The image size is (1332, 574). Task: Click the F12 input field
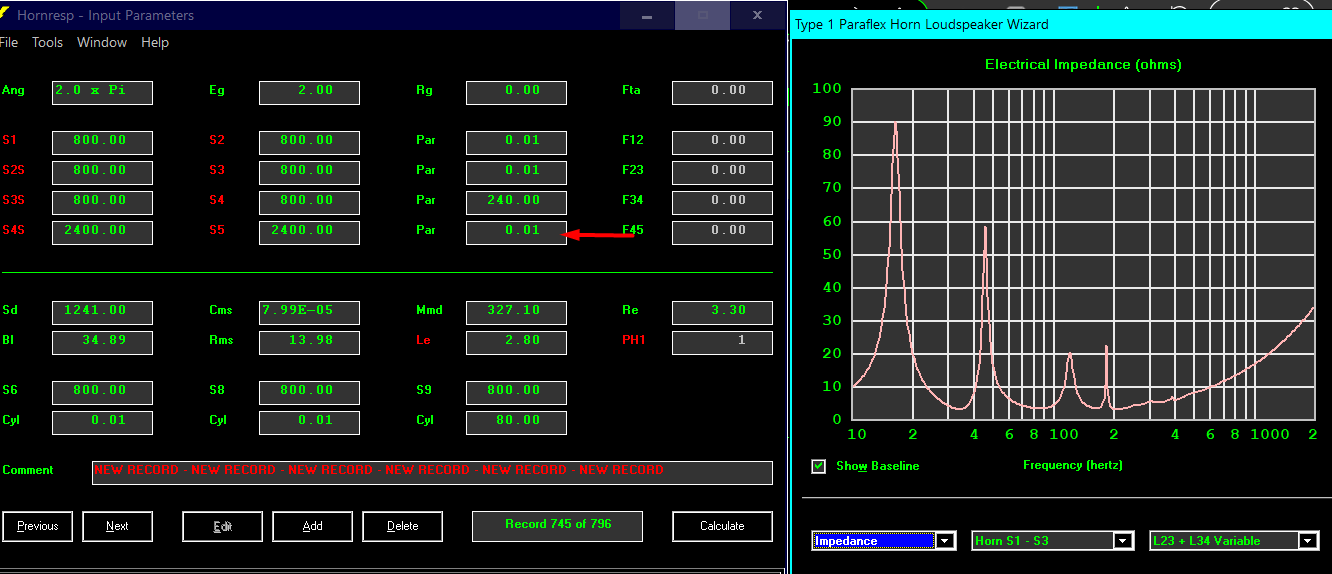[x=722, y=143]
